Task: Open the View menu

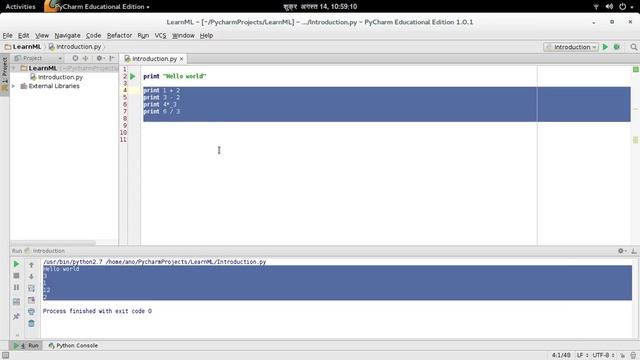Action: [42, 36]
